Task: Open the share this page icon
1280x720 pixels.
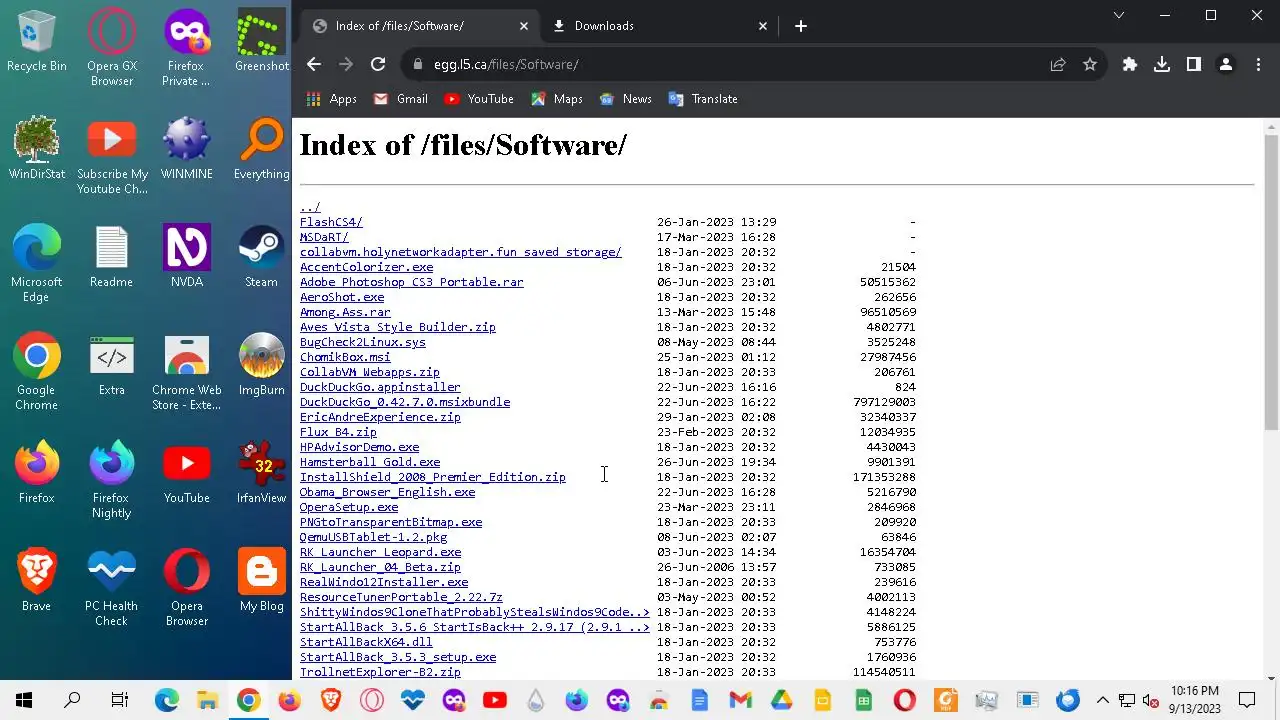Action: (x=1058, y=64)
